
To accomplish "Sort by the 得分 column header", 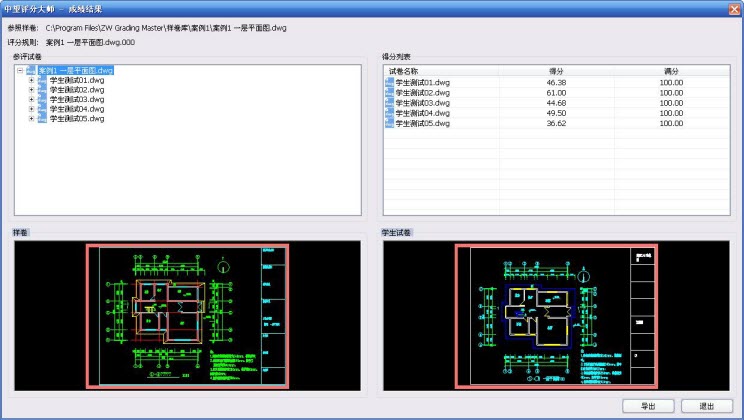I will [557, 72].
